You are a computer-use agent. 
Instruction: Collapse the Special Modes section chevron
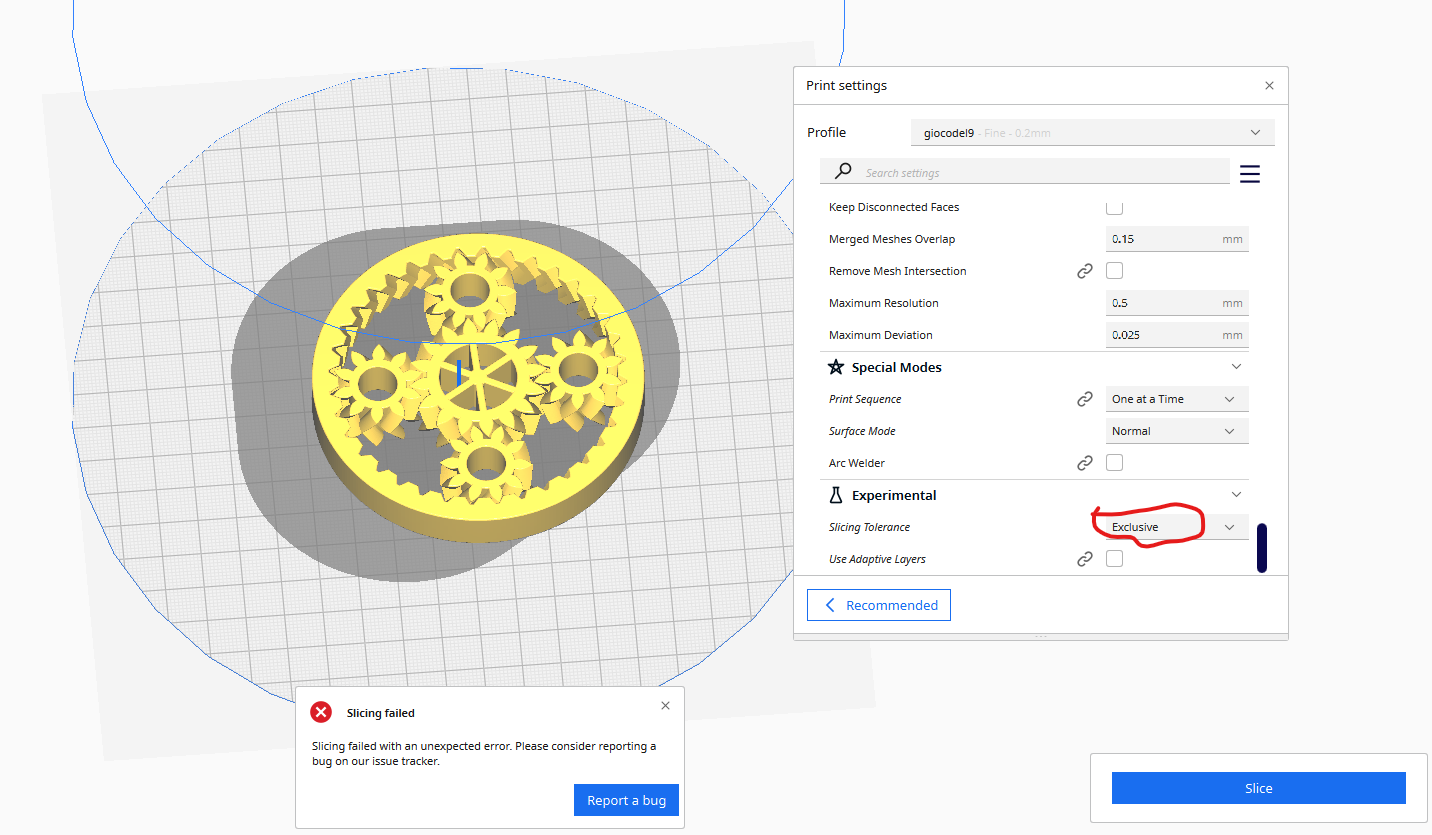(1236, 367)
